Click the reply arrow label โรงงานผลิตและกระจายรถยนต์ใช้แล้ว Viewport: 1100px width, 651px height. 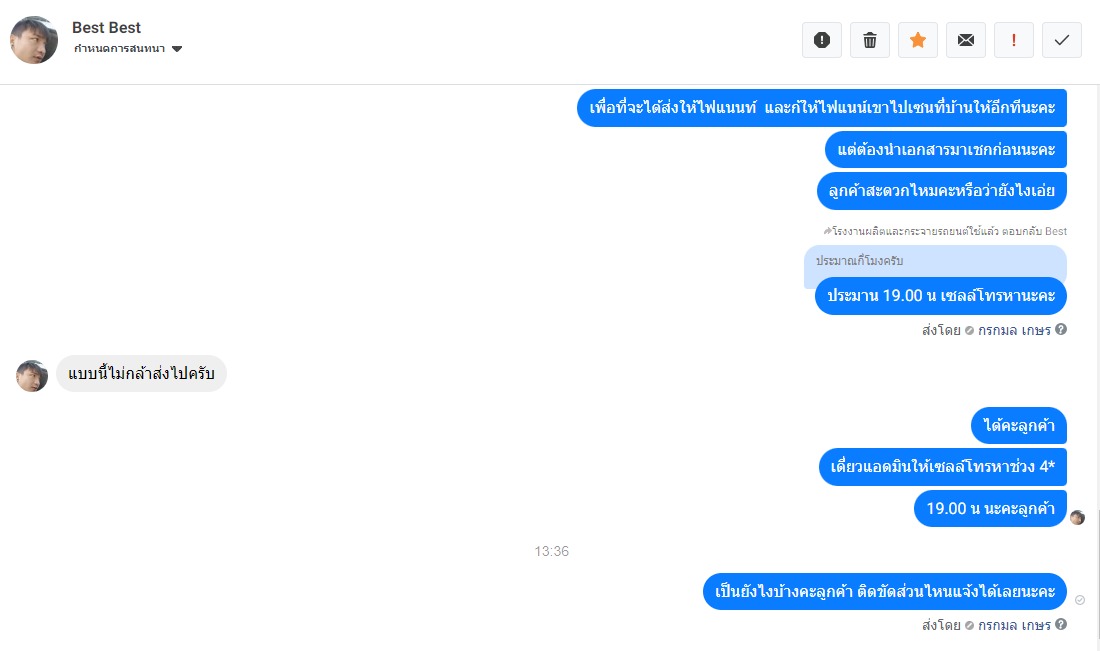tap(945, 231)
